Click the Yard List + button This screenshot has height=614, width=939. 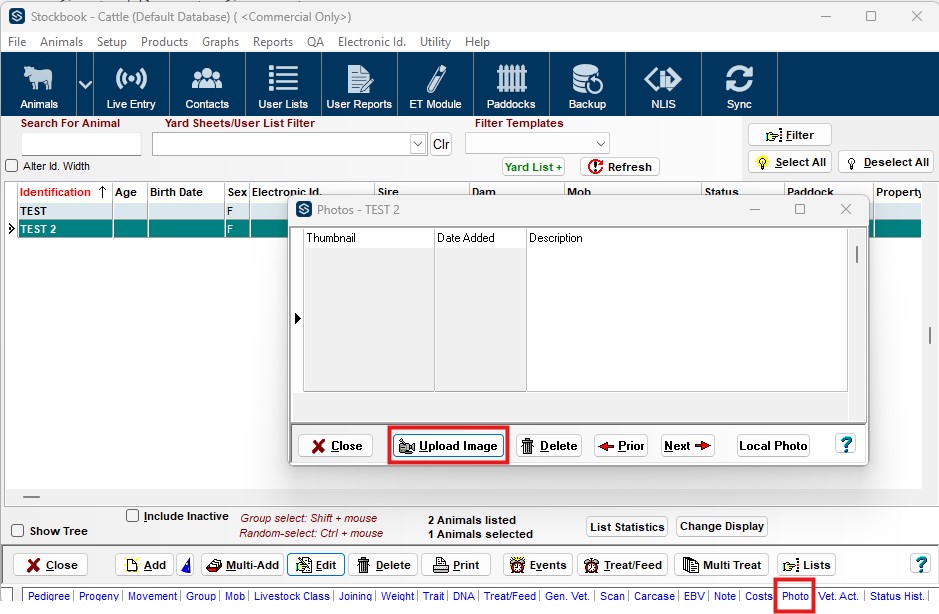[533, 167]
